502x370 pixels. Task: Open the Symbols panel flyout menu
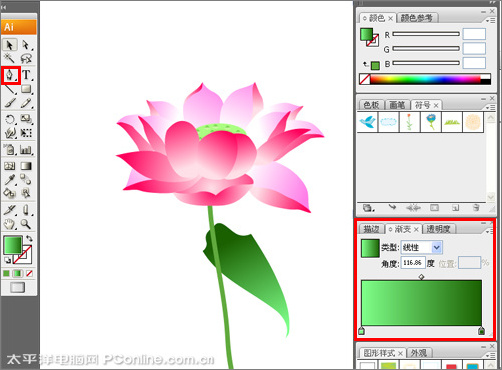(x=490, y=108)
